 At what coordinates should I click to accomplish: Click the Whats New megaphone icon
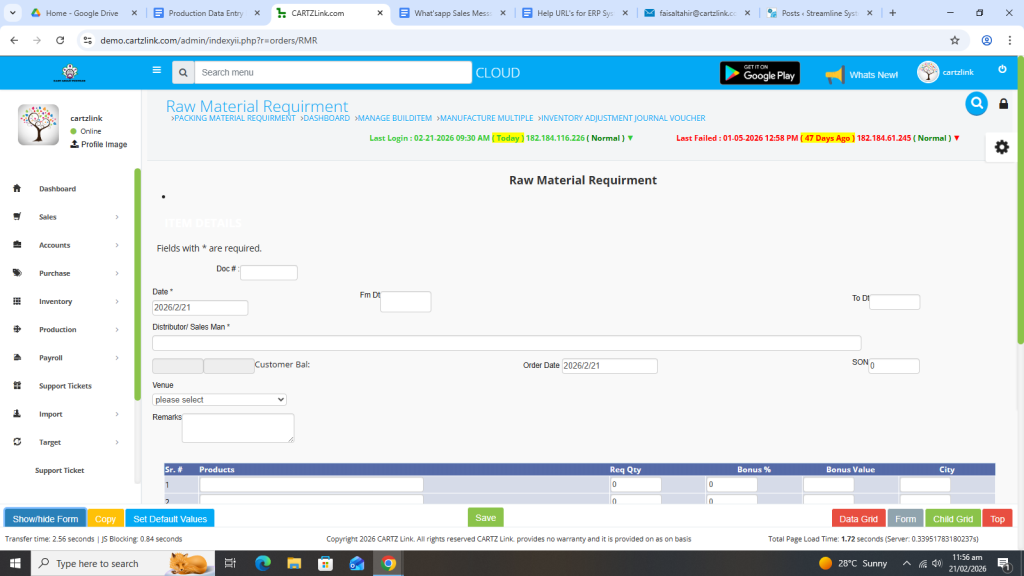pyautogui.click(x=834, y=75)
